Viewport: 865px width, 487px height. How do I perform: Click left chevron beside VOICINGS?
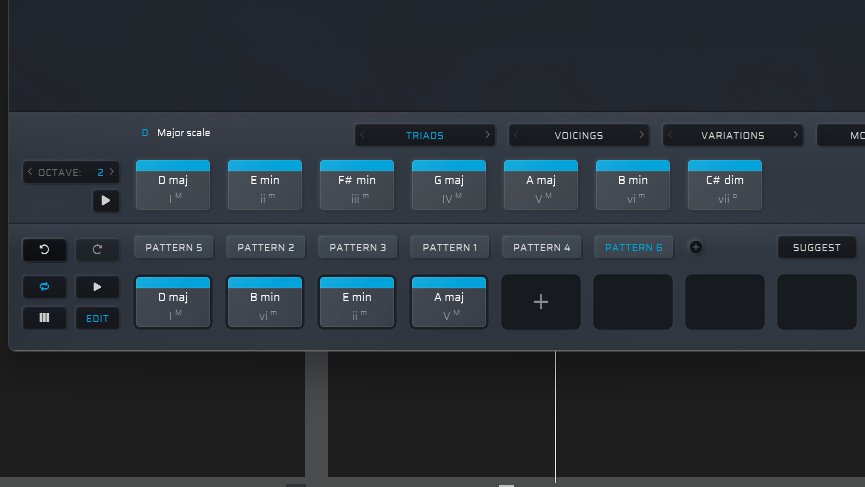516,135
